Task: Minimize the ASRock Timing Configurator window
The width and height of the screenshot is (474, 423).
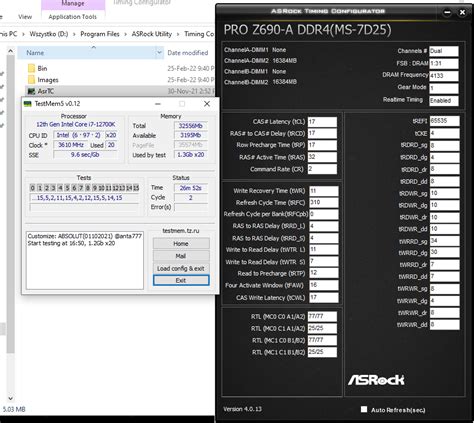Action: (447, 12)
